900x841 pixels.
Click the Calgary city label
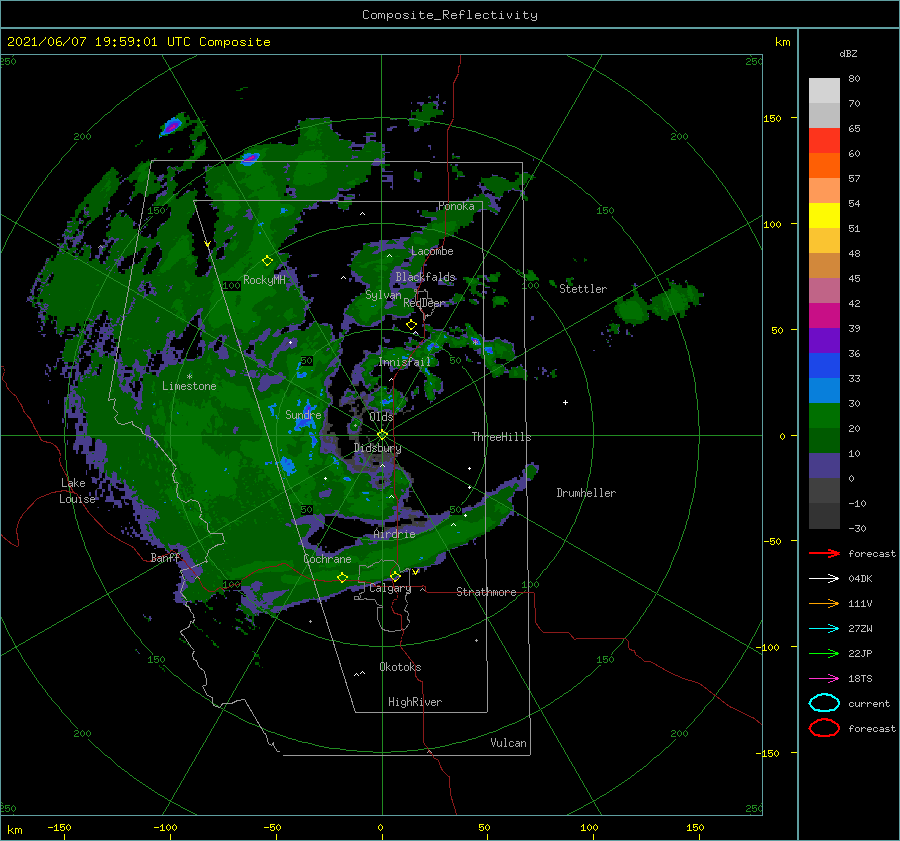point(390,588)
